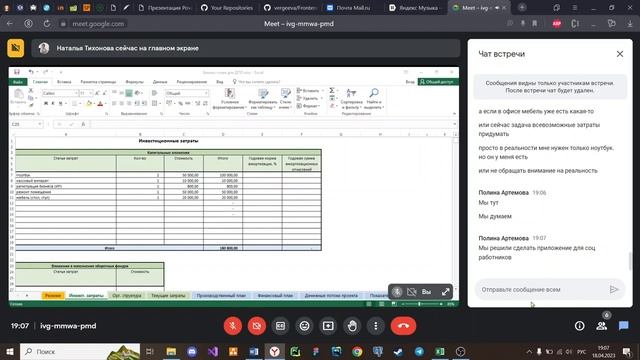640x360 pixels.
Task: Click the Общий доступ share button
Action: click(438, 82)
